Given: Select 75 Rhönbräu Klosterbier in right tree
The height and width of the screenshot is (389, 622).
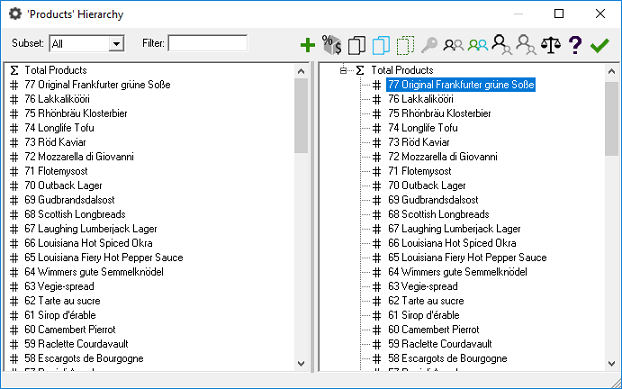Looking at the screenshot, I should coord(440,113).
